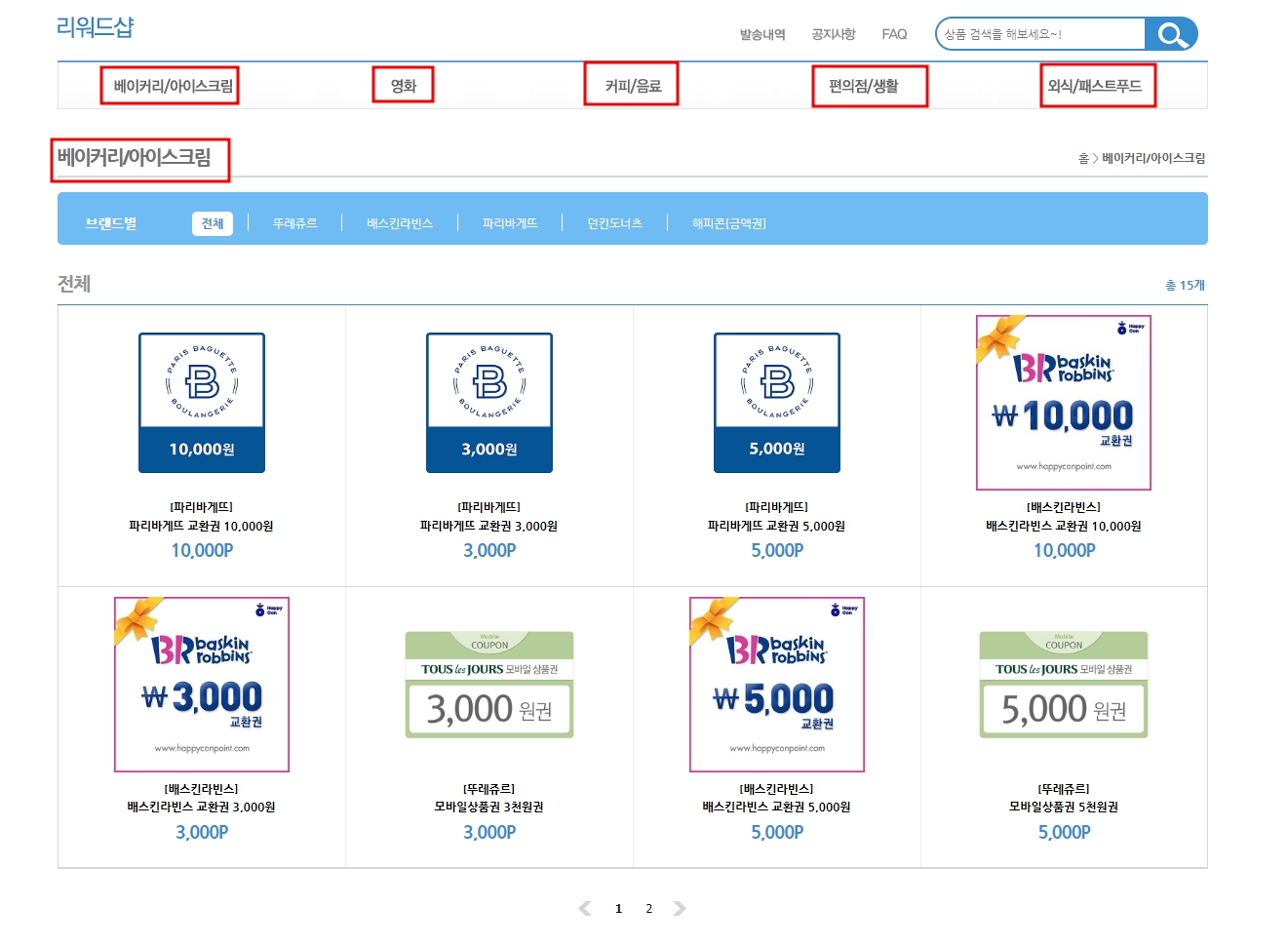
Task: Select page 1 in pagination
Action: pos(618,908)
